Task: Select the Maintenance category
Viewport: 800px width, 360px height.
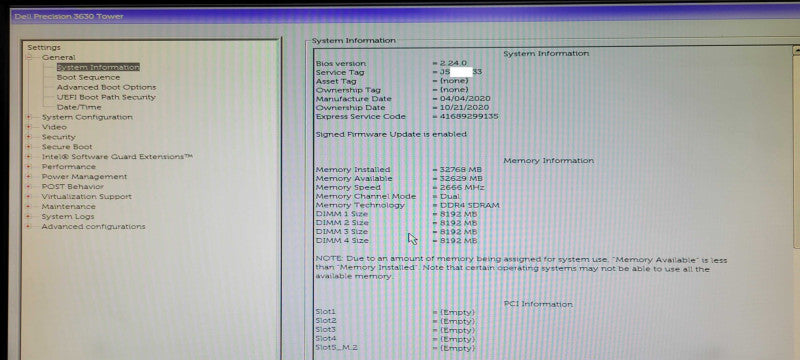Action: coord(68,207)
